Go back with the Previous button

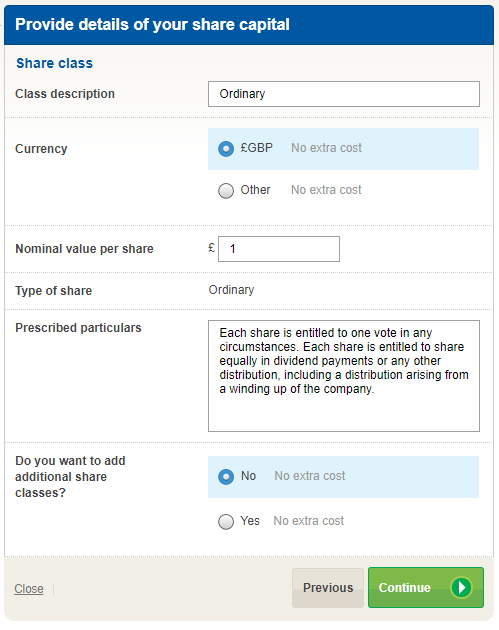[x=328, y=587]
